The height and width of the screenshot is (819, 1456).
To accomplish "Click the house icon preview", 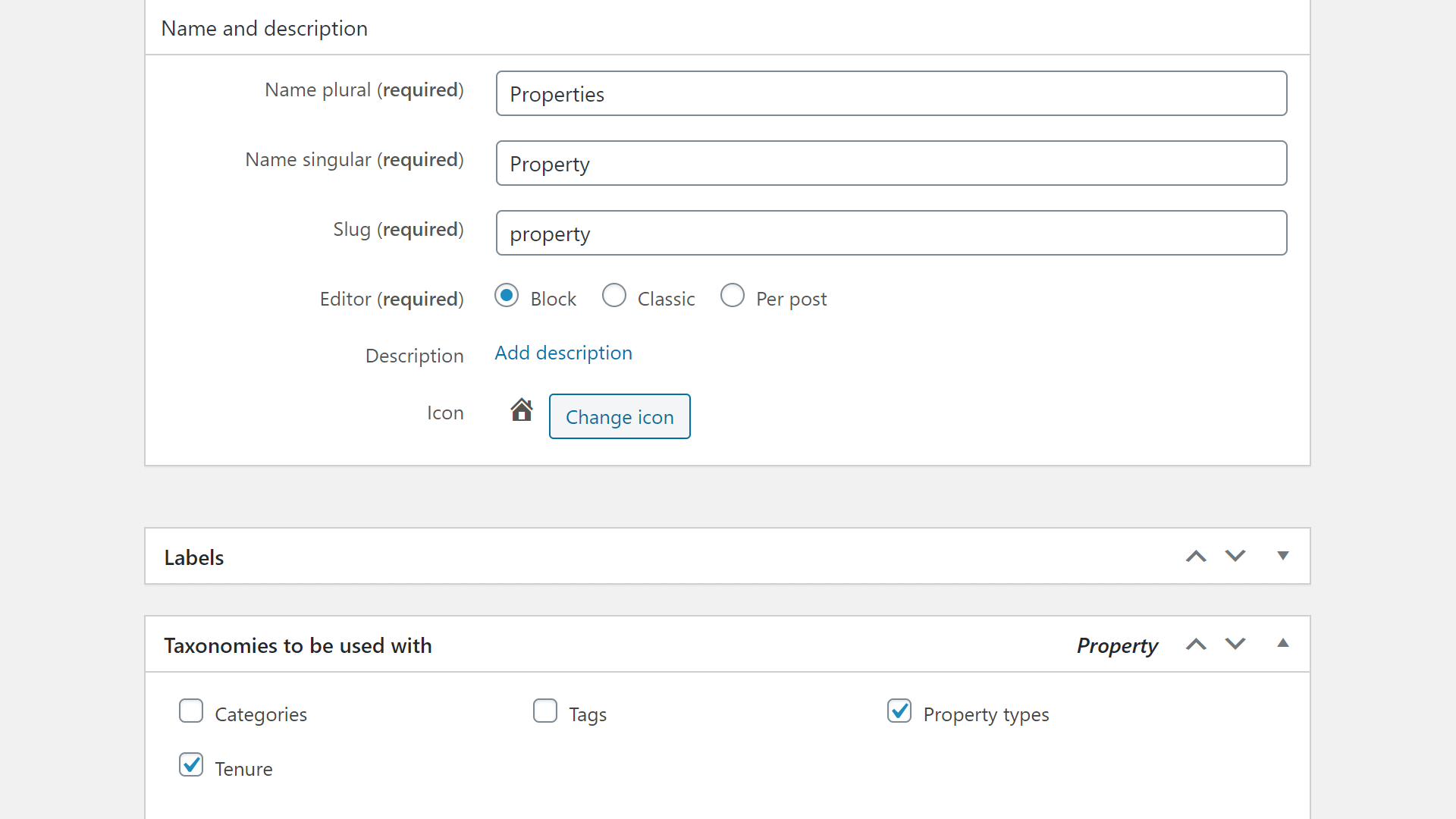I will 522,410.
